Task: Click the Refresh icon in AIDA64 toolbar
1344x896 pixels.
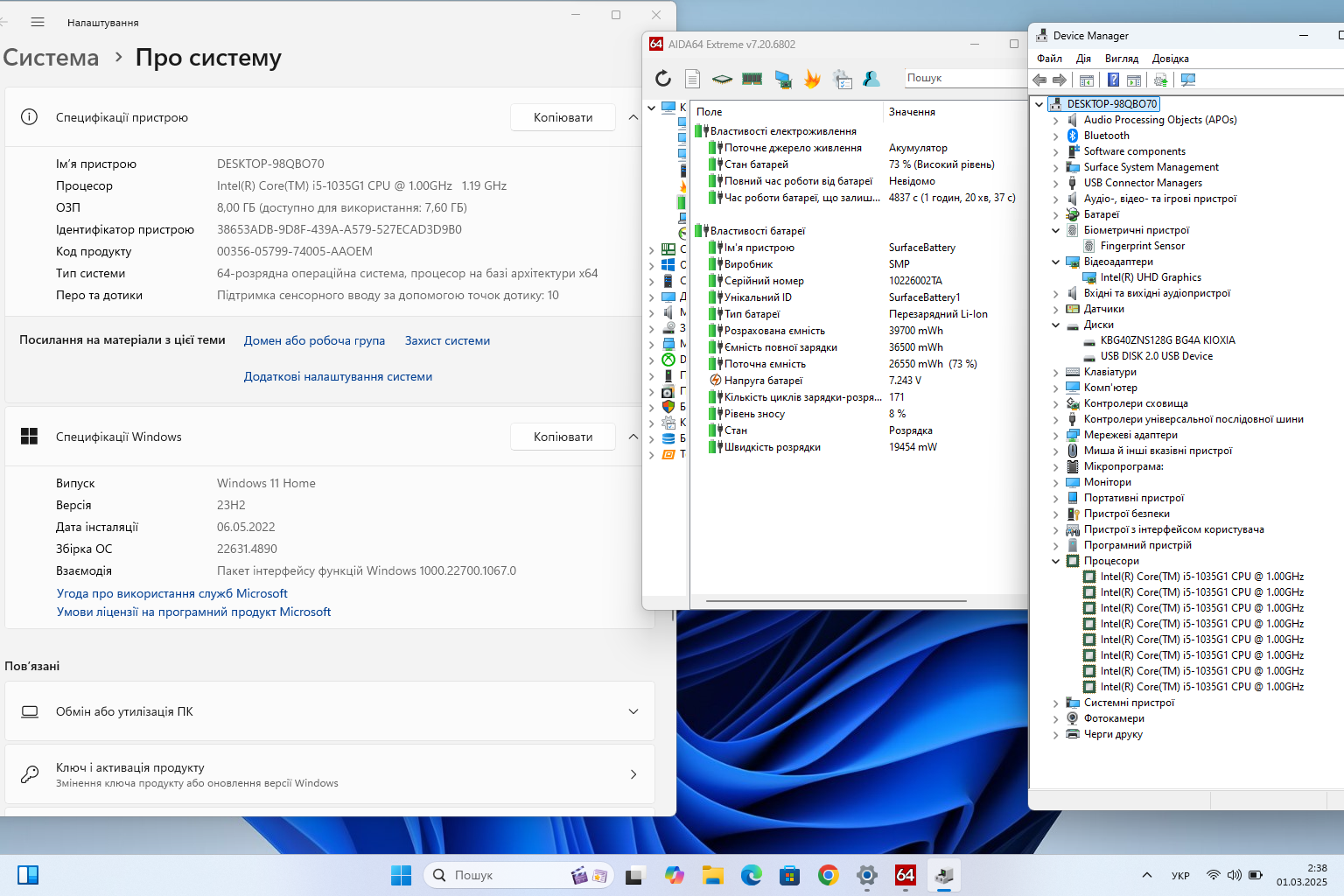Action: point(663,79)
